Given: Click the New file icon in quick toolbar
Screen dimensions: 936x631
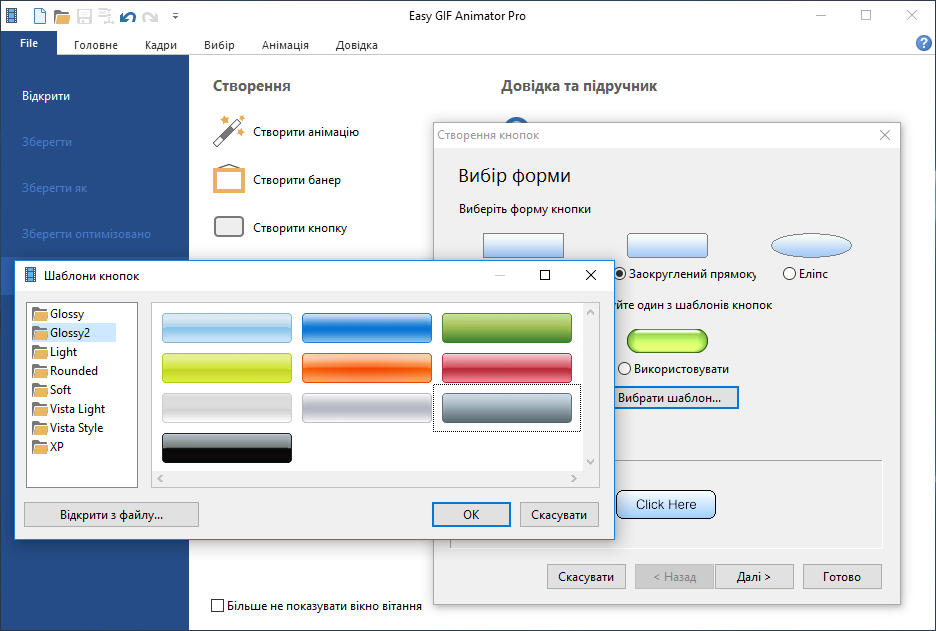Looking at the screenshot, I should coord(39,16).
